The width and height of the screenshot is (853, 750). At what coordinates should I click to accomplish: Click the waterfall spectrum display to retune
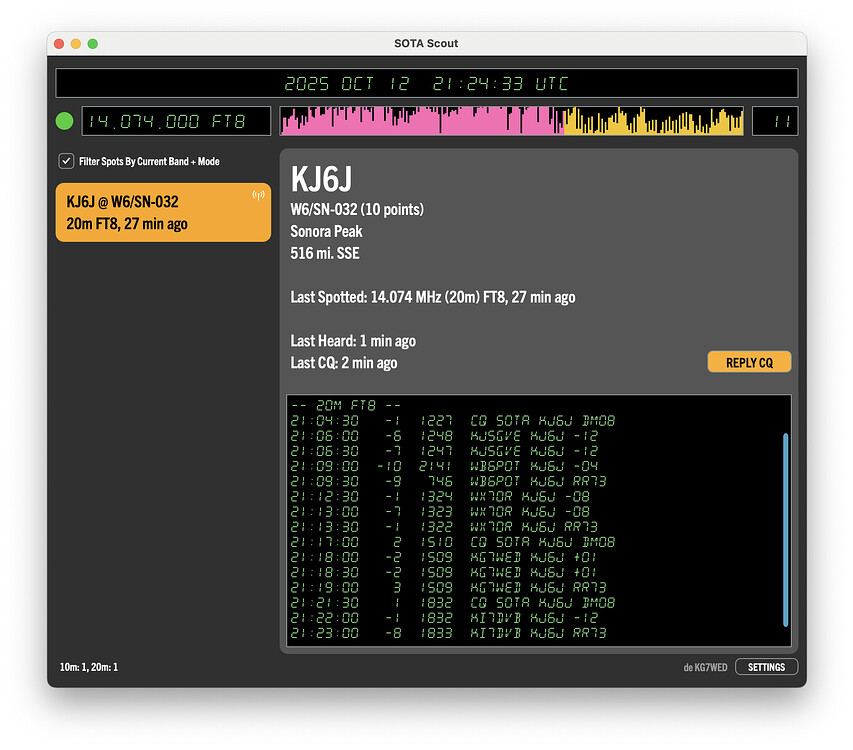point(510,120)
